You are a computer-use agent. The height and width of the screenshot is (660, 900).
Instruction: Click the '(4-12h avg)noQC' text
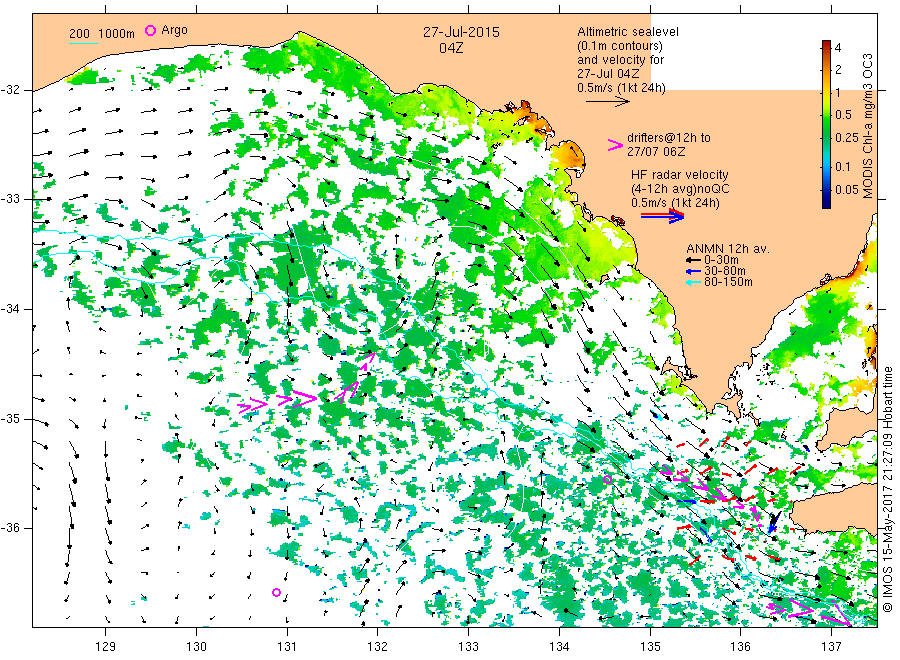pyautogui.click(x=681, y=189)
